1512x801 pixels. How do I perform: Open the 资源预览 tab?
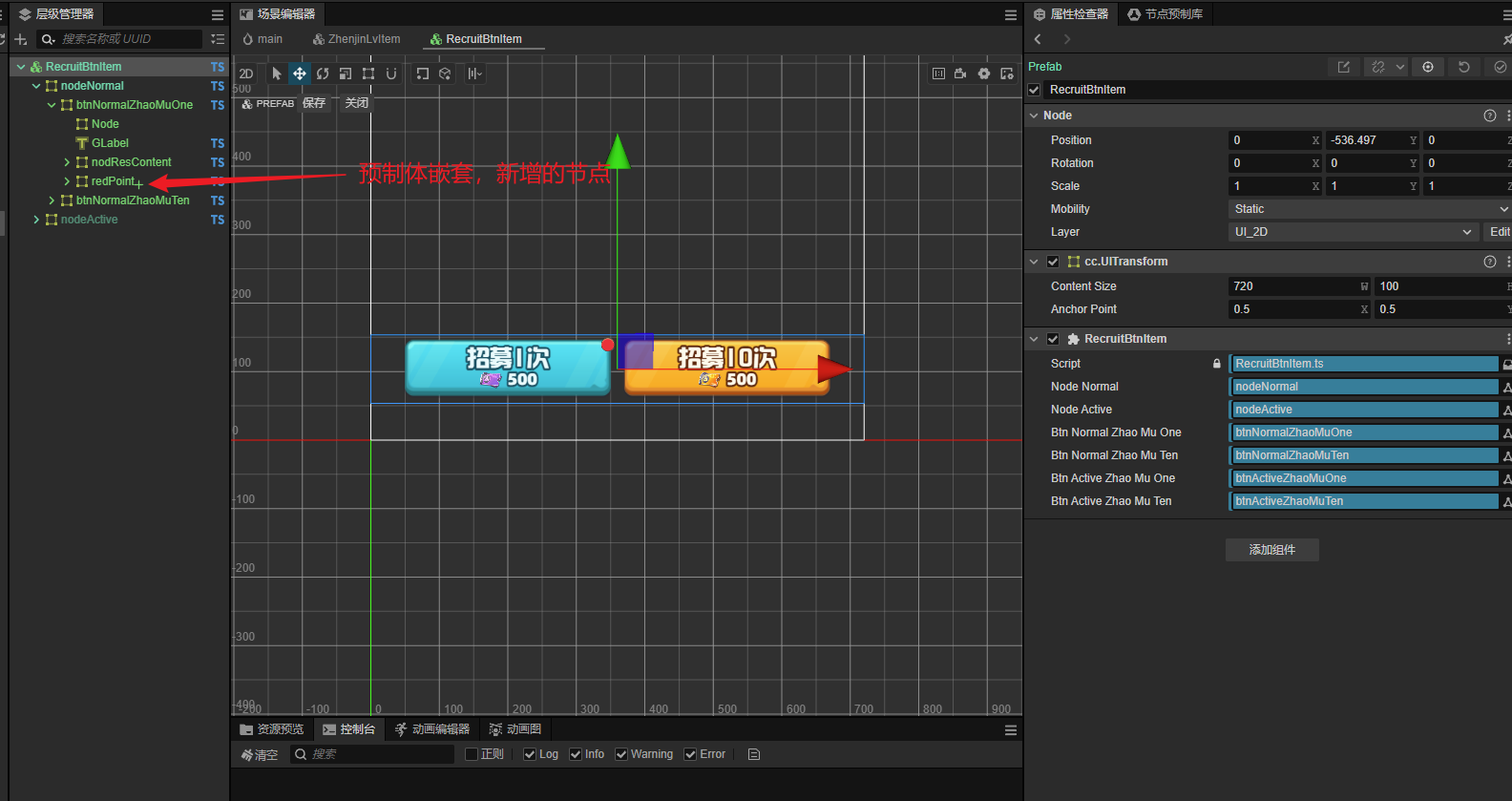pos(272,729)
